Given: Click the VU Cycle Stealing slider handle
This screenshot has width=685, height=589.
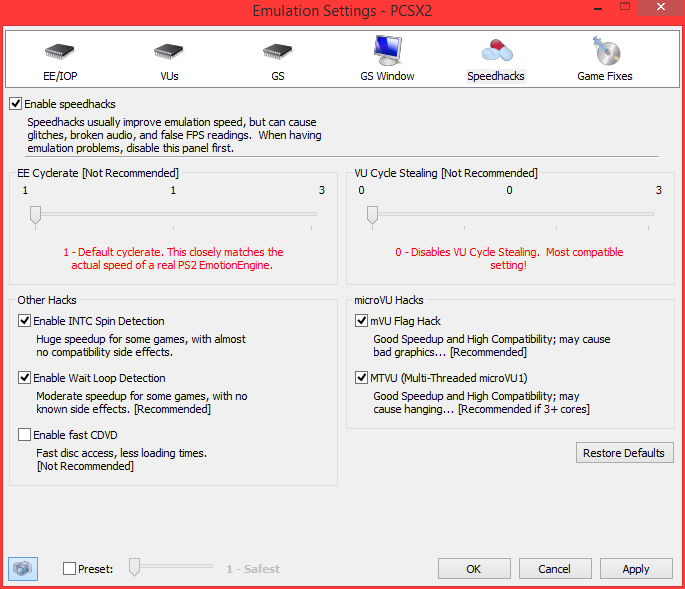Looking at the screenshot, I should tap(372, 214).
